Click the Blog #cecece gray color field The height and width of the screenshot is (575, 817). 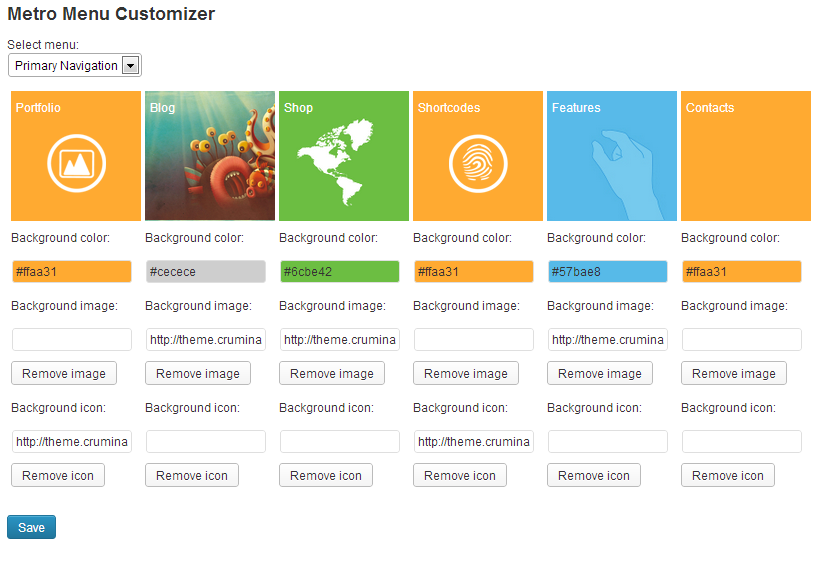coord(205,272)
